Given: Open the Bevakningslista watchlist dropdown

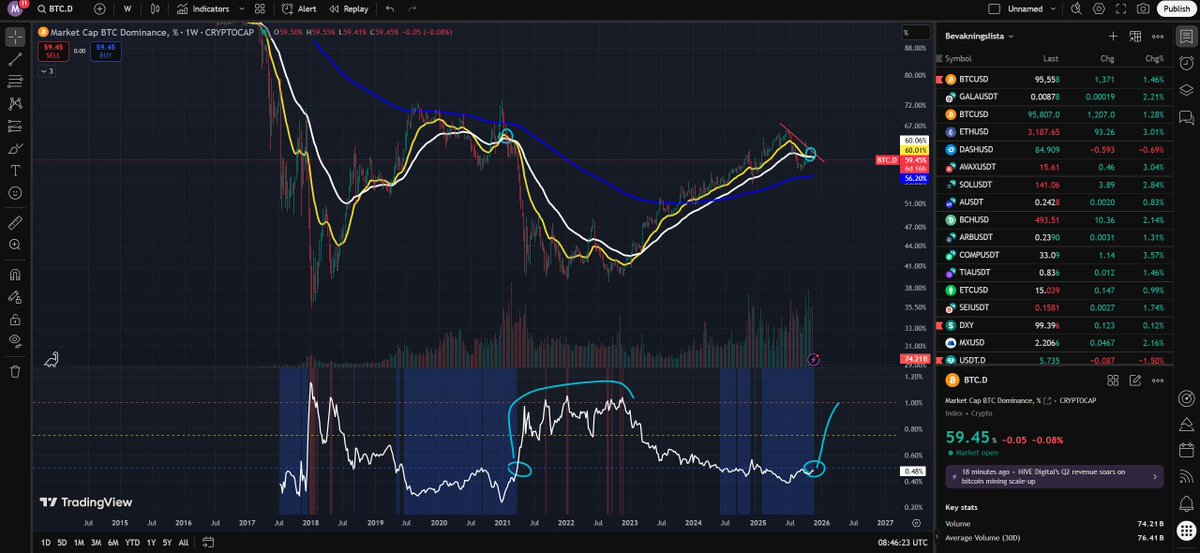Looking at the screenshot, I should tap(980, 36).
